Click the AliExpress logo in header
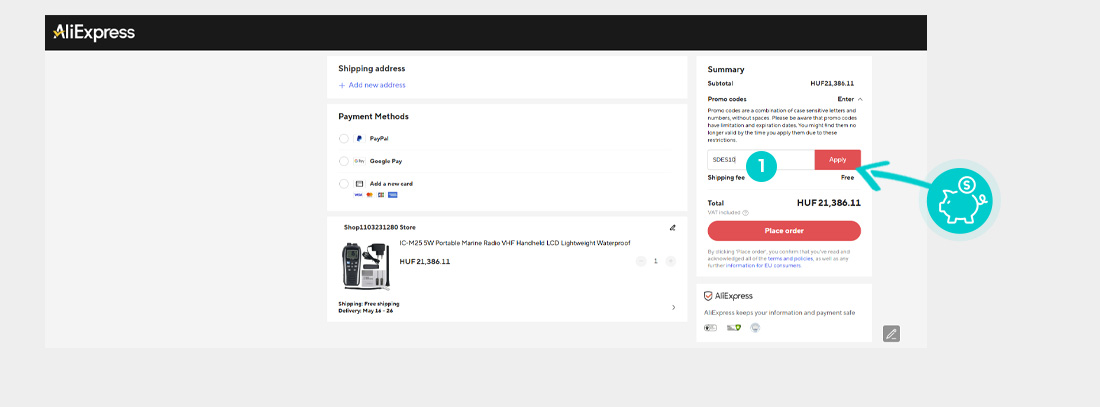 pos(94,33)
